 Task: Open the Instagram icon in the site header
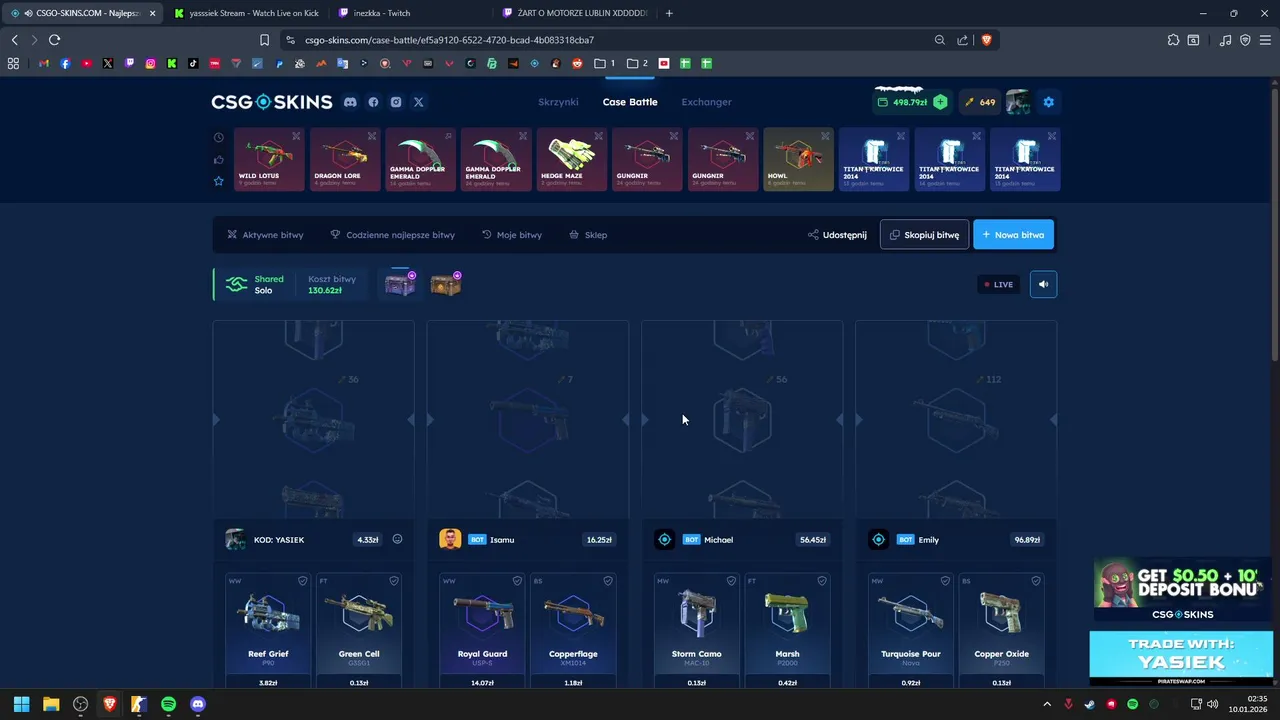click(x=396, y=102)
